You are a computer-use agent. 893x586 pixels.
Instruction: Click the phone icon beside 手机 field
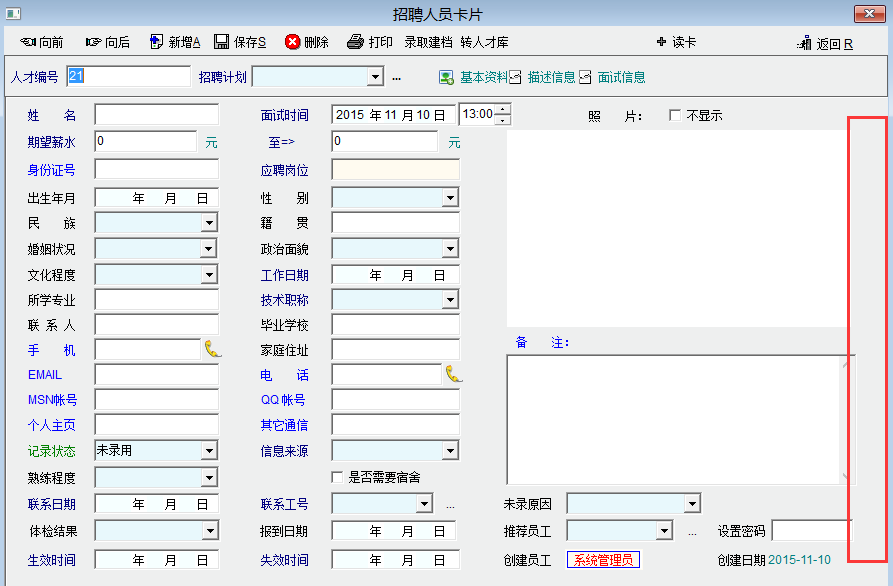[x=213, y=349]
